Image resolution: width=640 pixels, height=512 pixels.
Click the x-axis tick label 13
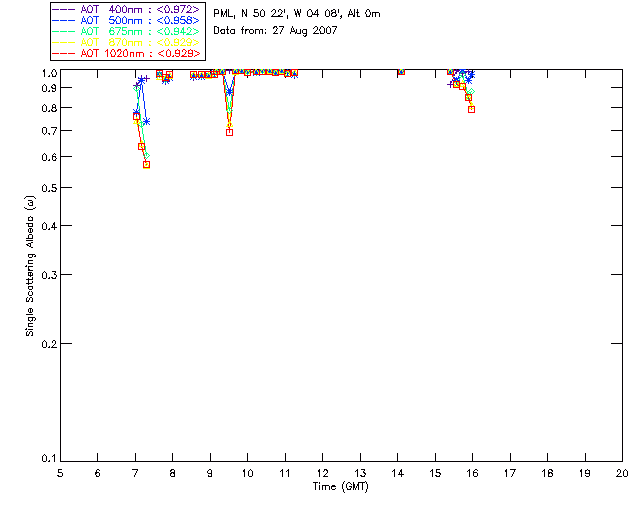pos(360,473)
